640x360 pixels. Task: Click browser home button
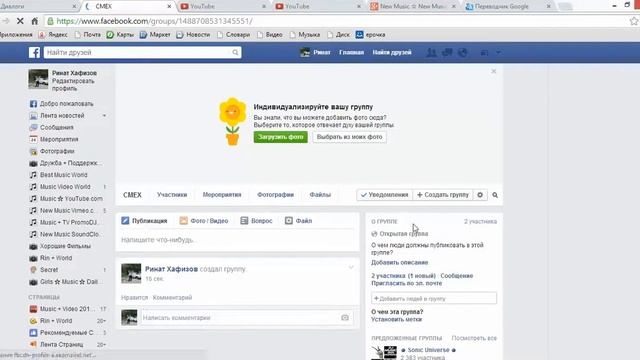[x=35, y=21]
